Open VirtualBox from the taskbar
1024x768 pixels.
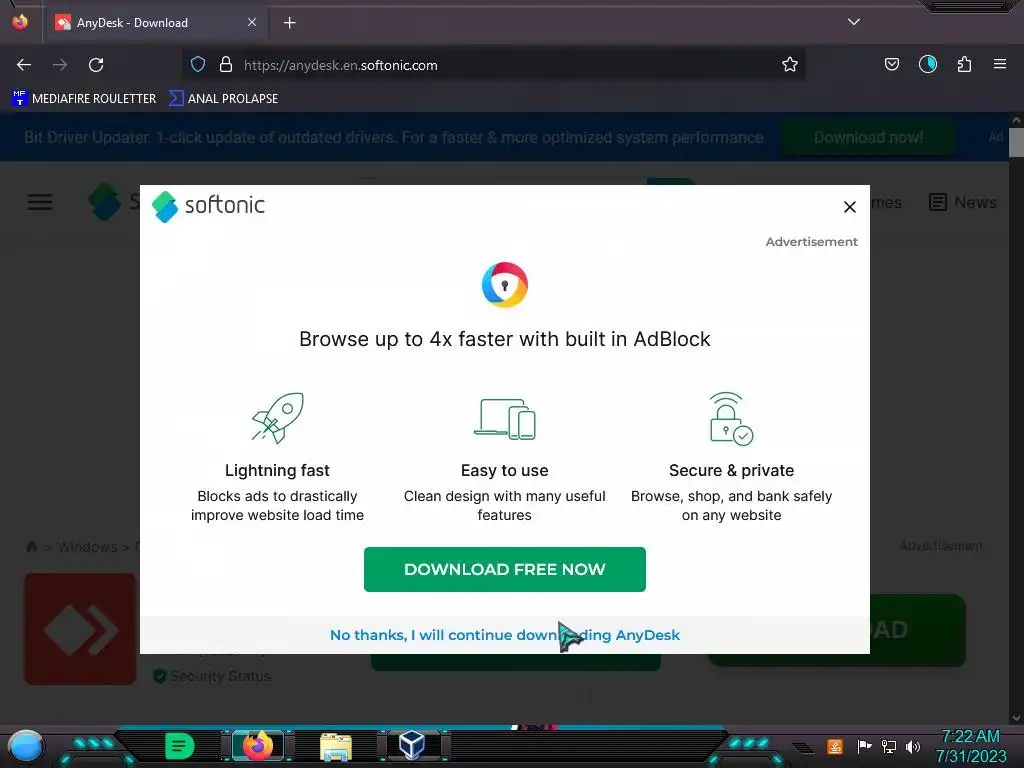[412, 746]
